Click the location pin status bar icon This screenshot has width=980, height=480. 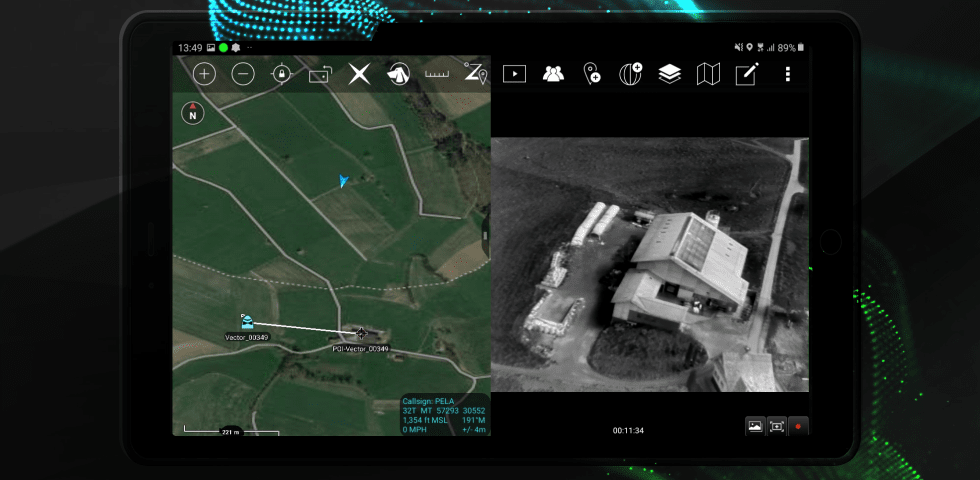click(x=750, y=48)
